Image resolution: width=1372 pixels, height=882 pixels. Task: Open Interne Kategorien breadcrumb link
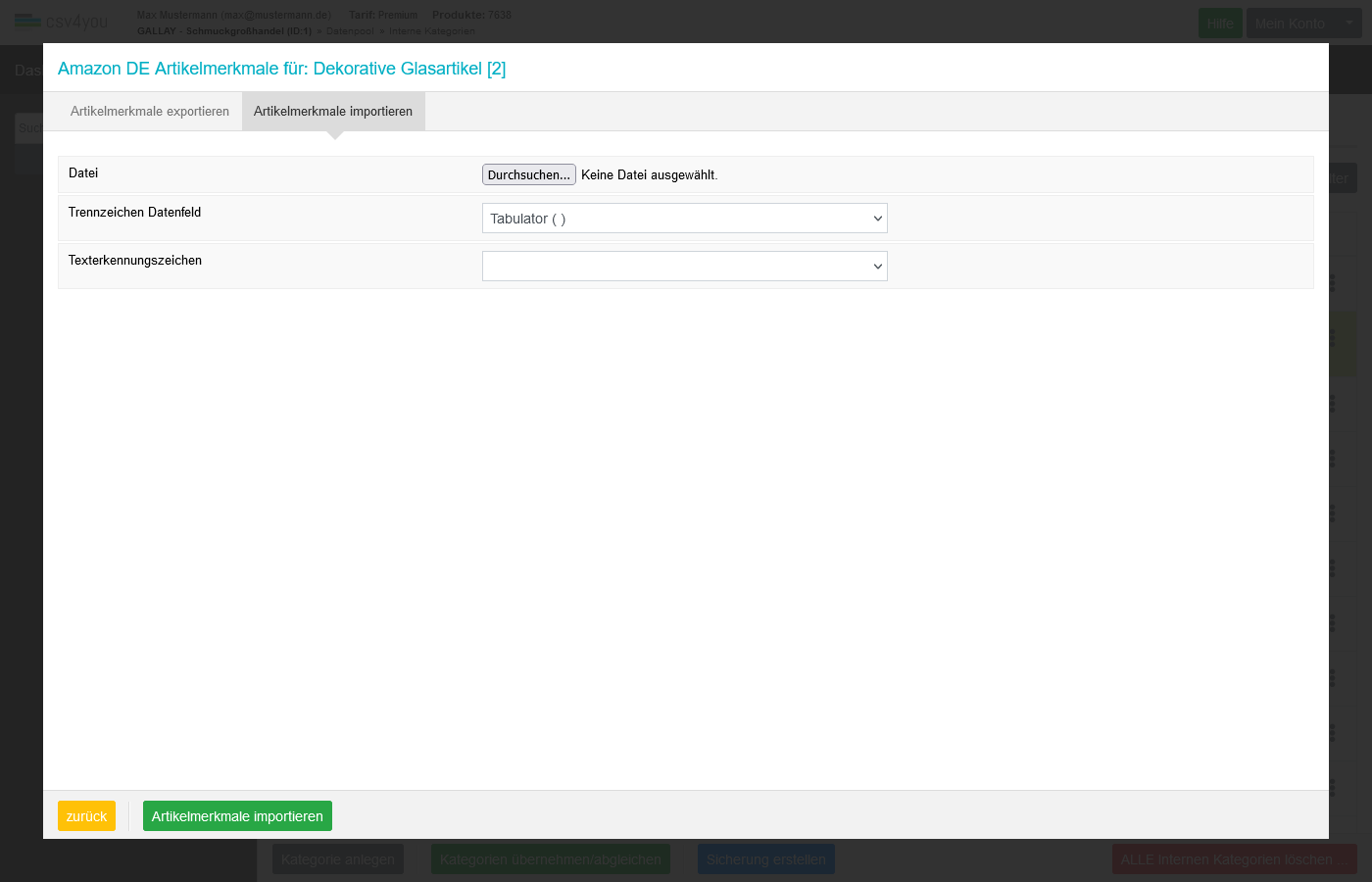tap(431, 31)
